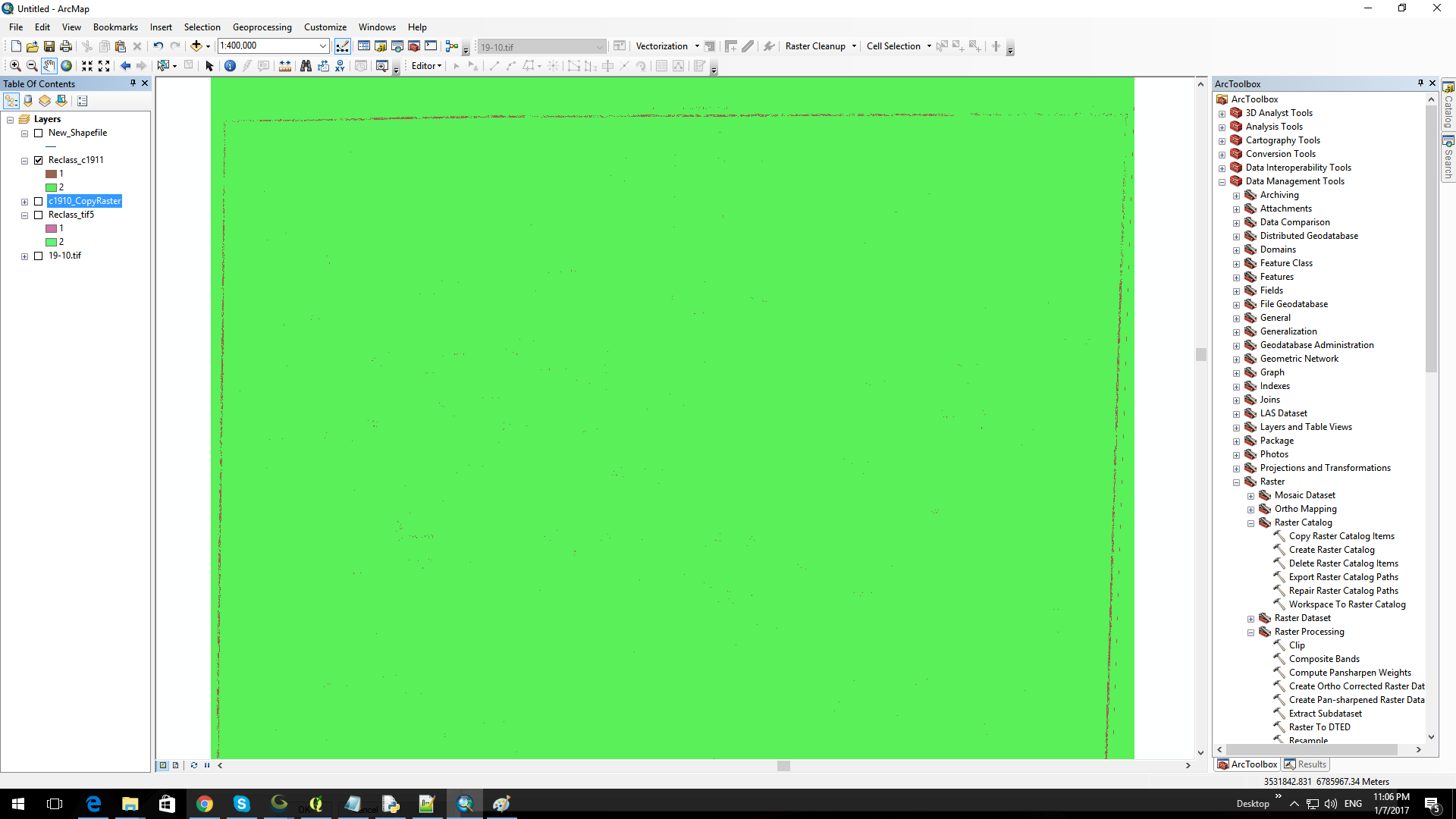This screenshot has height=819, width=1456.
Task: Switch to the Results tab
Action: coord(1306,764)
